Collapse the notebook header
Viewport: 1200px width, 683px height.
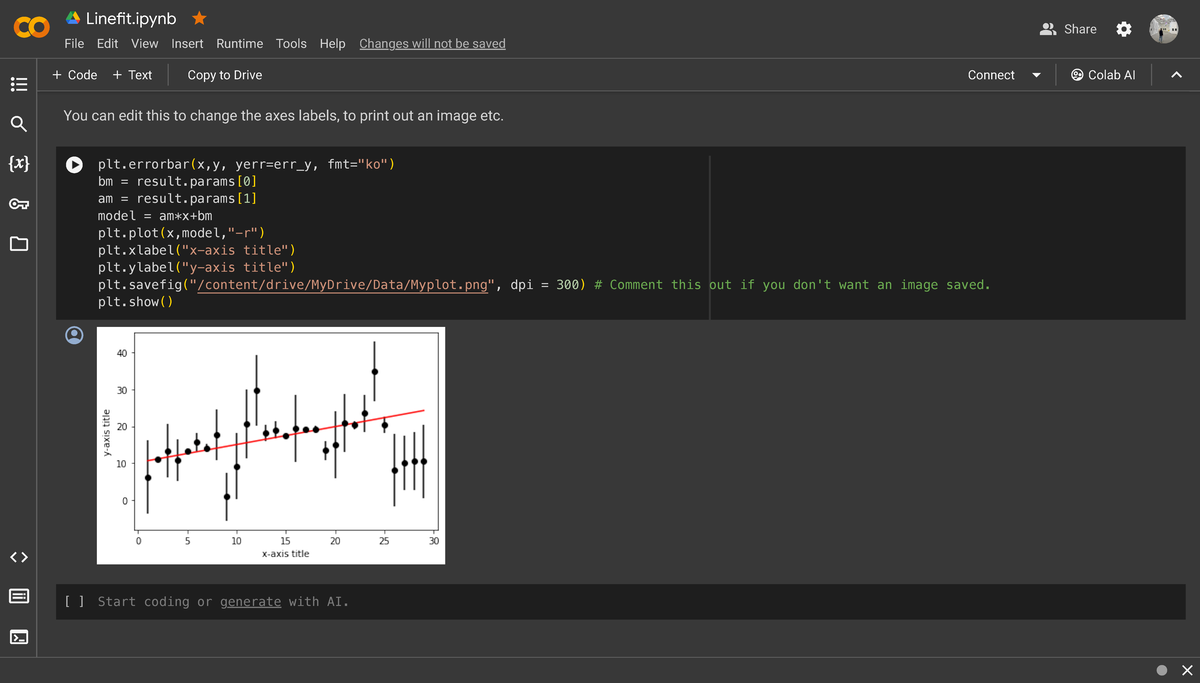(x=1176, y=74)
